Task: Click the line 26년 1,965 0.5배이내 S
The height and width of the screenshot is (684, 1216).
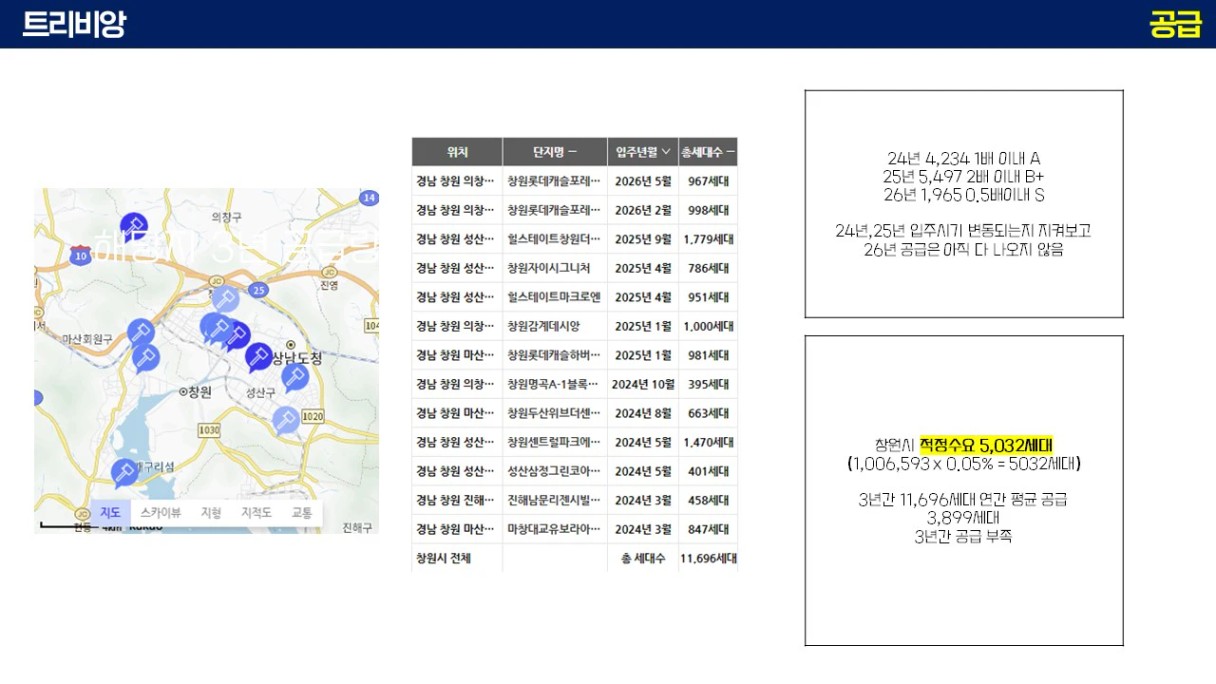Action: point(964,195)
